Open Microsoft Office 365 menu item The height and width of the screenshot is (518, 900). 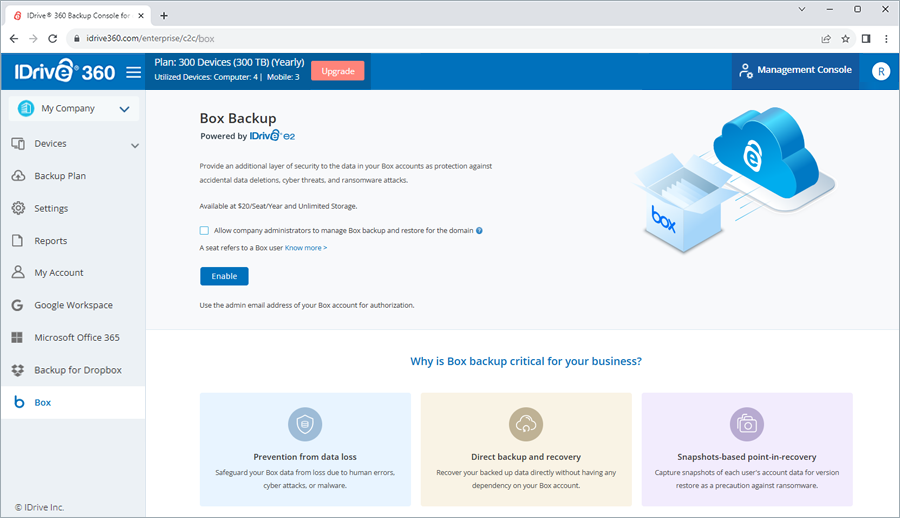pos(73,338)
